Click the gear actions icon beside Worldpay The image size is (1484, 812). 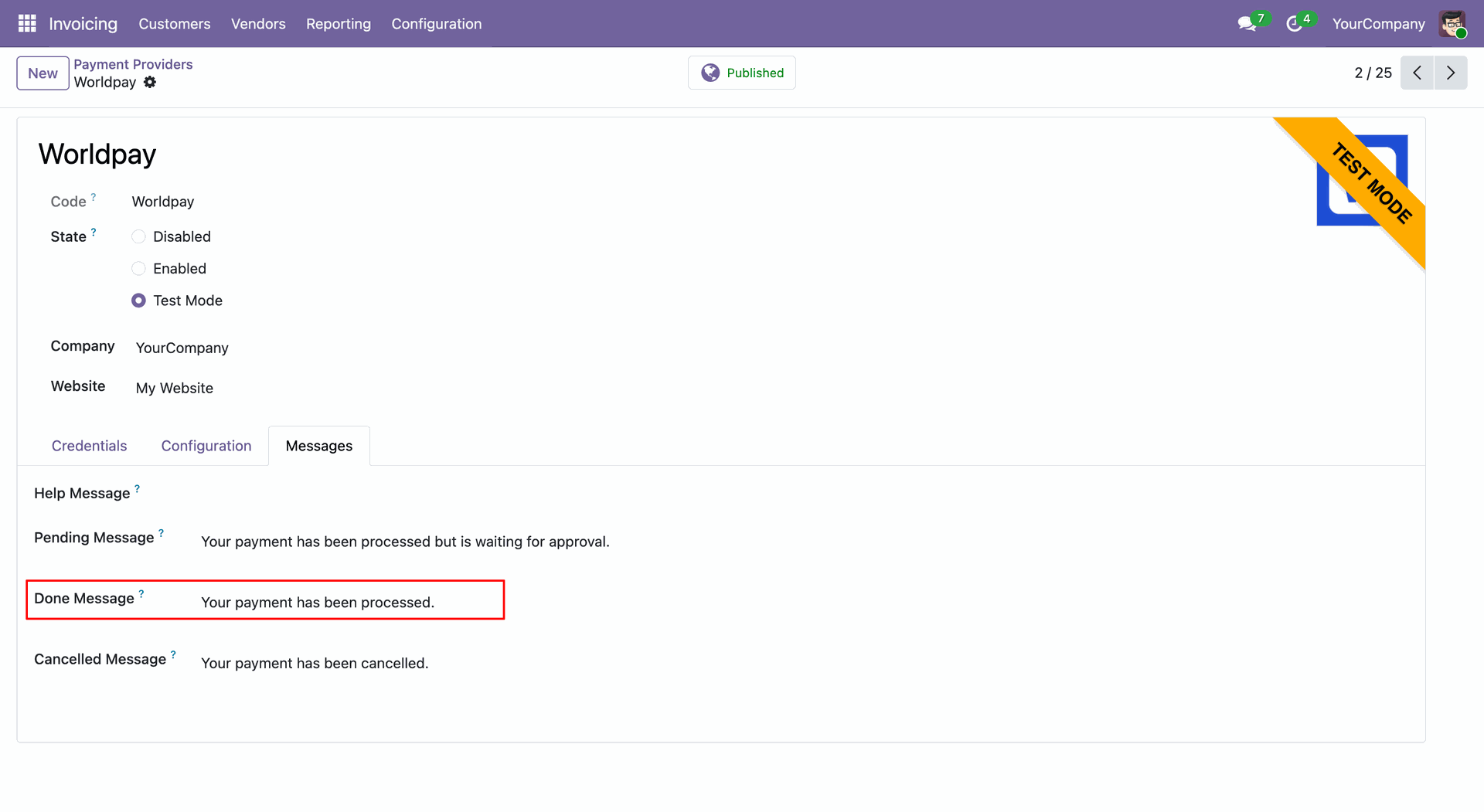coord(150,82)
